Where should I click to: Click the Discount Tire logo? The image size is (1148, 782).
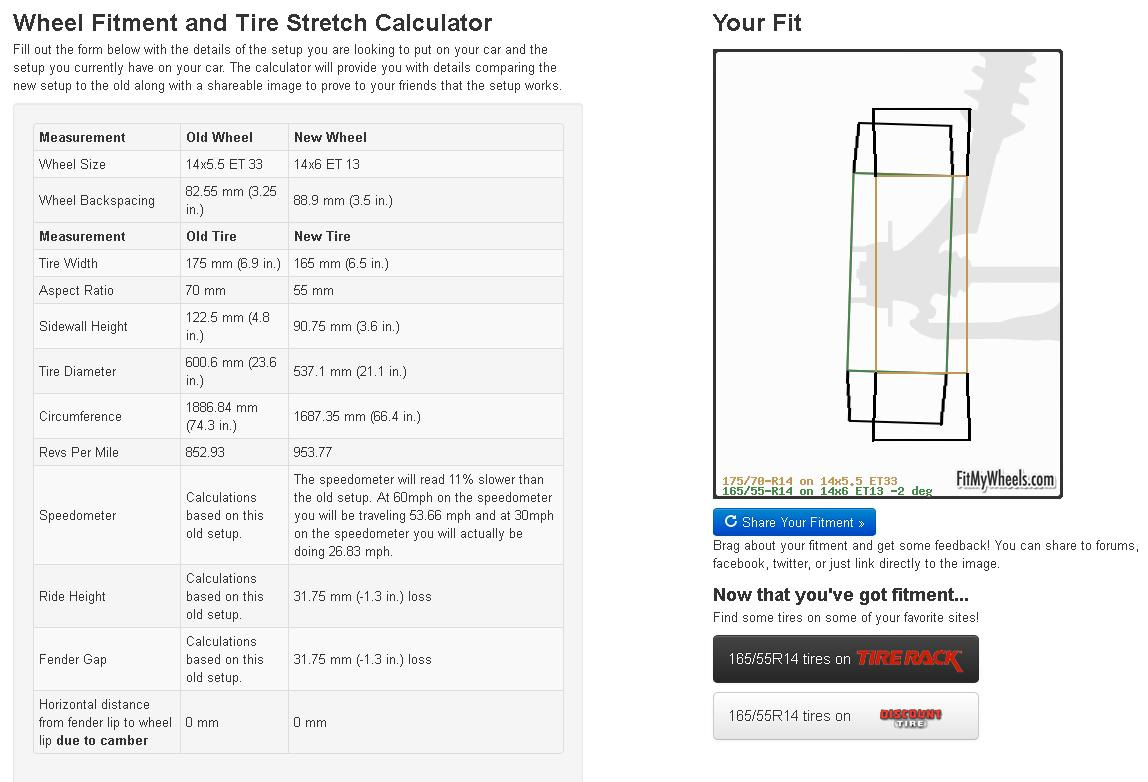coord(910,716)
